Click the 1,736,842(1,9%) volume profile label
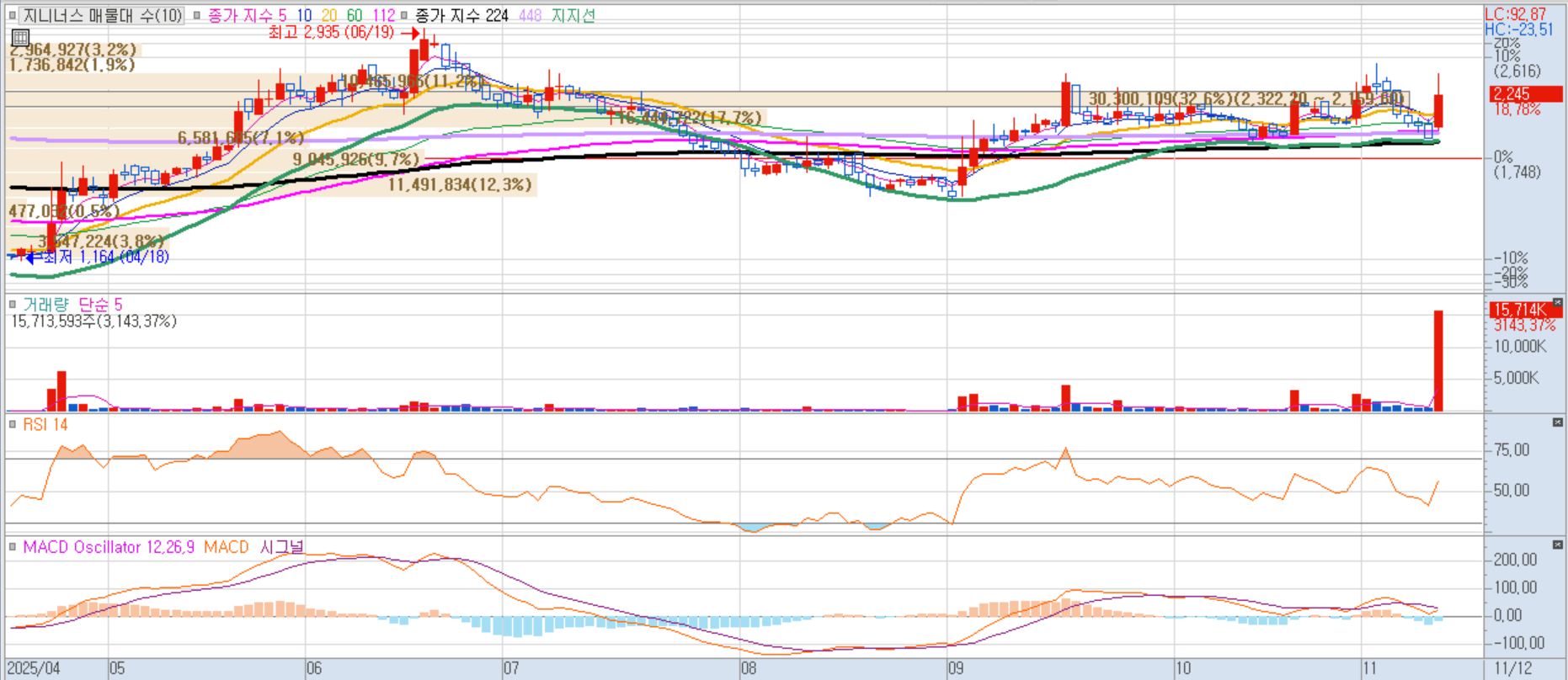Screen dimensions: 1568x680 click(x=72, y=65)
